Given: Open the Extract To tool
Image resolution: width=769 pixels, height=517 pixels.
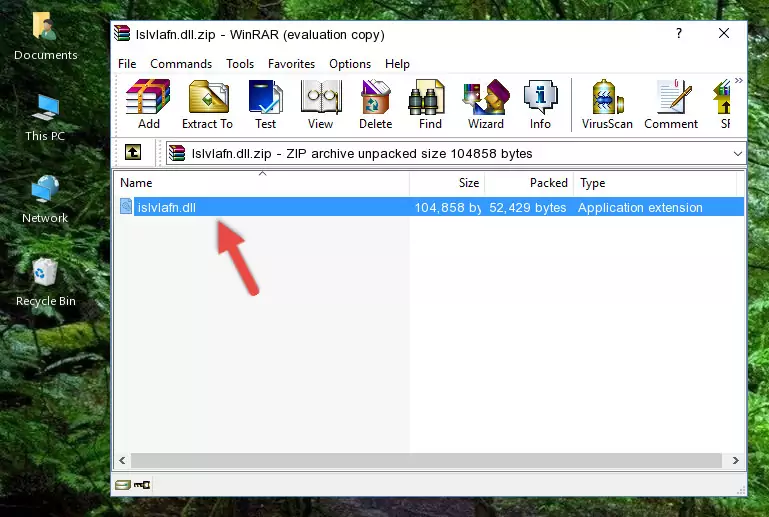Looking at the screenshot, I should point(207,104).
